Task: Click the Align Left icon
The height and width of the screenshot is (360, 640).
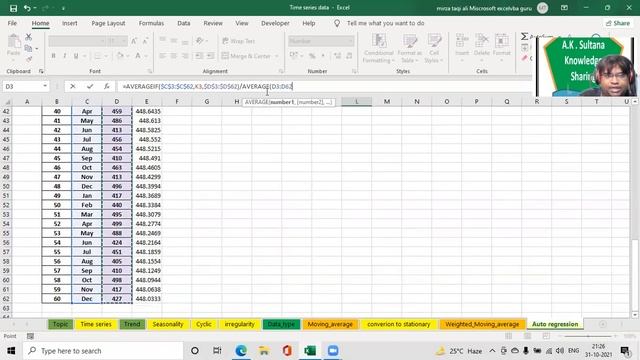Action: click(x=163, y=56)
